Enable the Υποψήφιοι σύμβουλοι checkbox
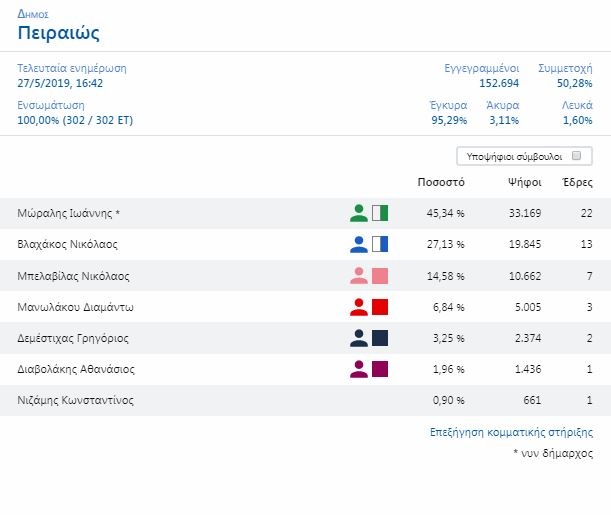 point(576,156)
